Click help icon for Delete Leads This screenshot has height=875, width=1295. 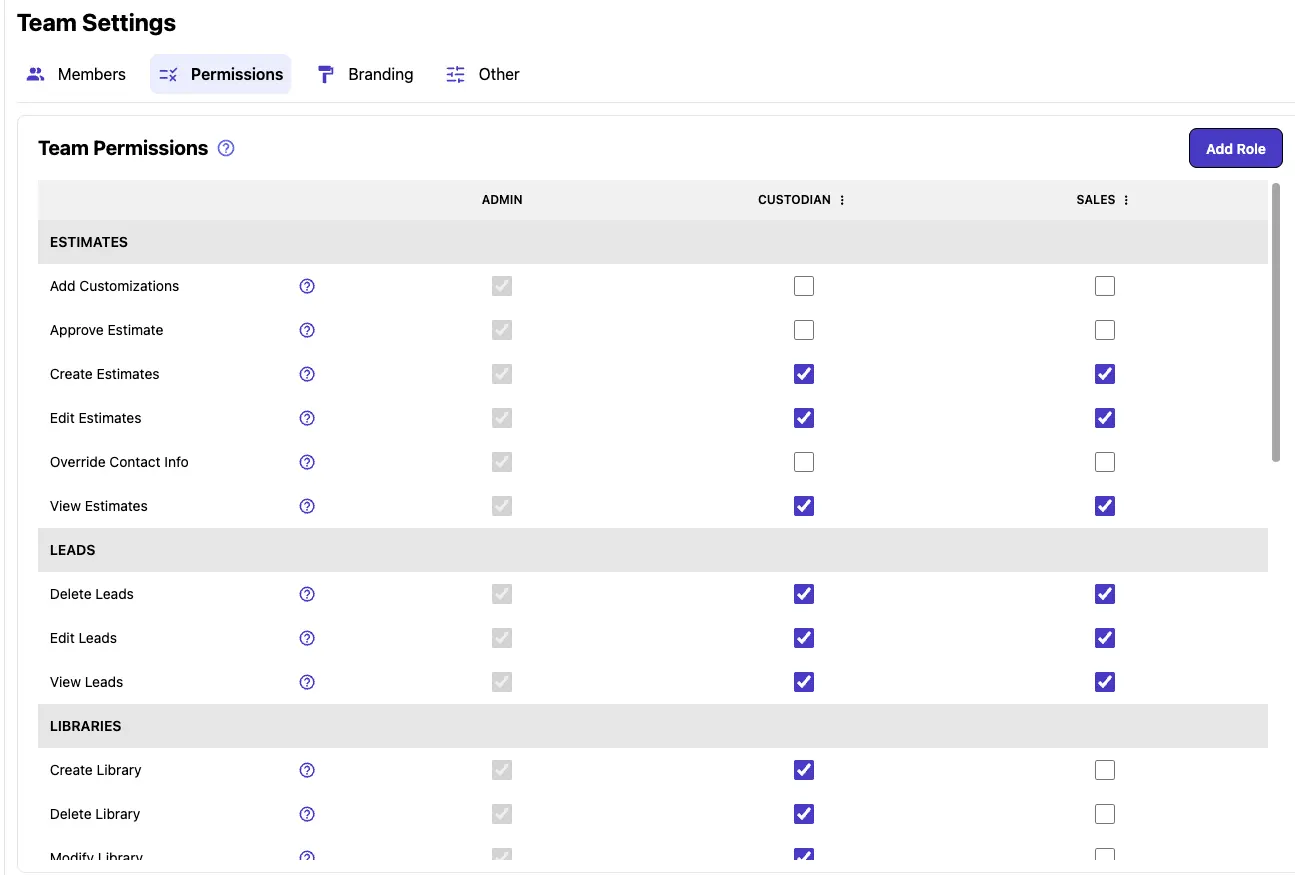click(307, 594)
